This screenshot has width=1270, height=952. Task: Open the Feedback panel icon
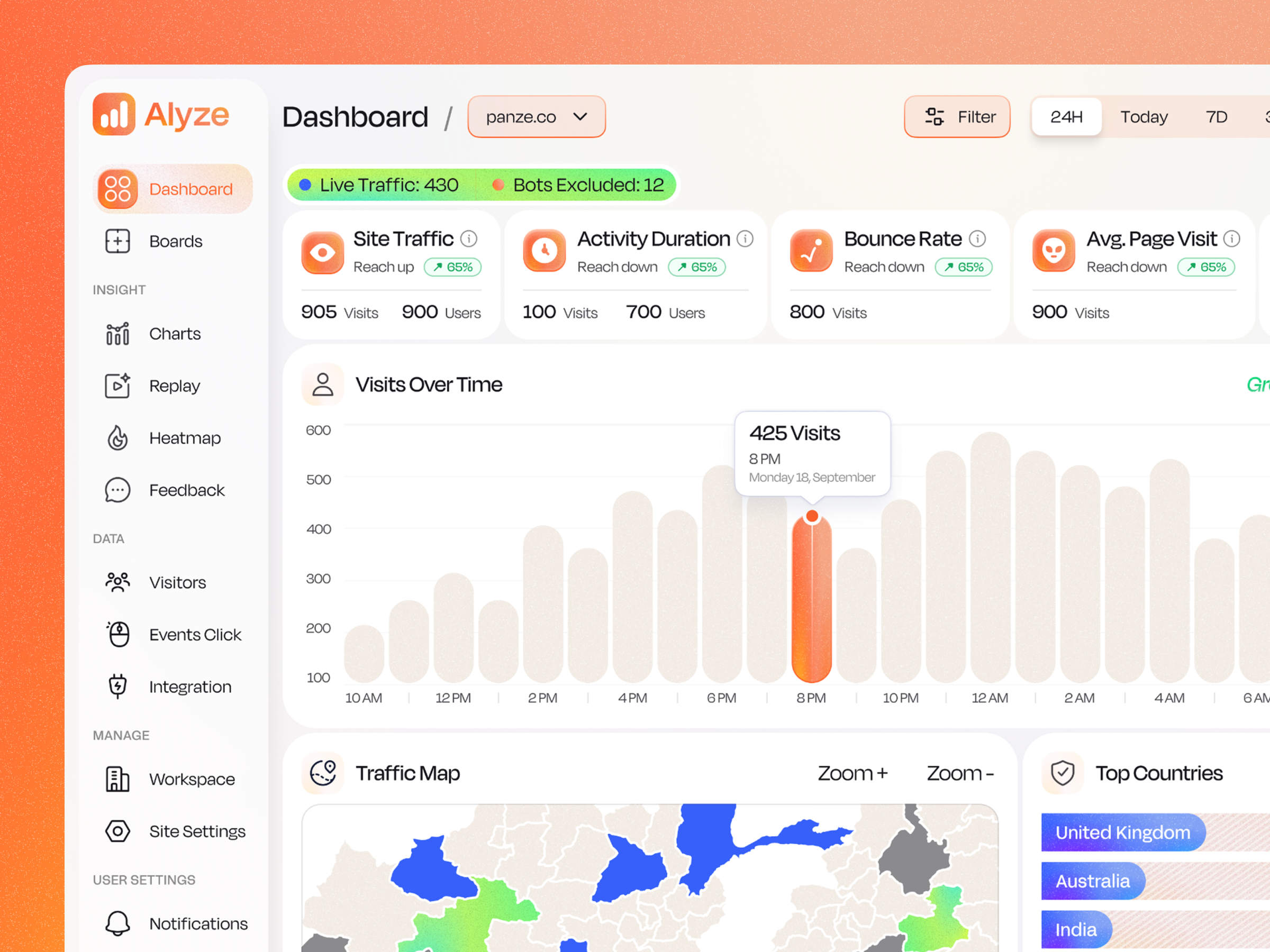pos(117,490)
